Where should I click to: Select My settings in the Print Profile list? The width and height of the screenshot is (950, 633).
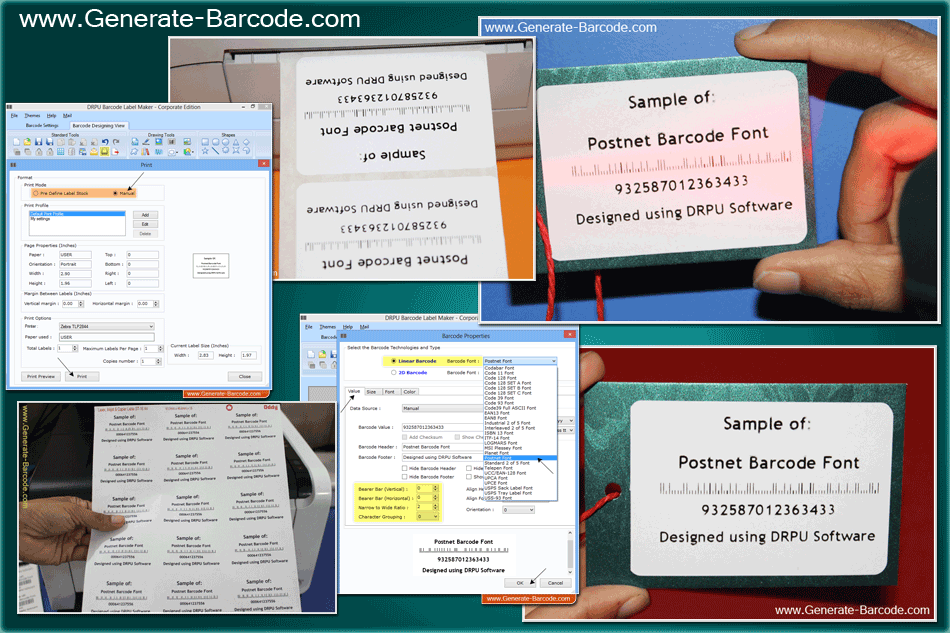[x=41, y=218]
